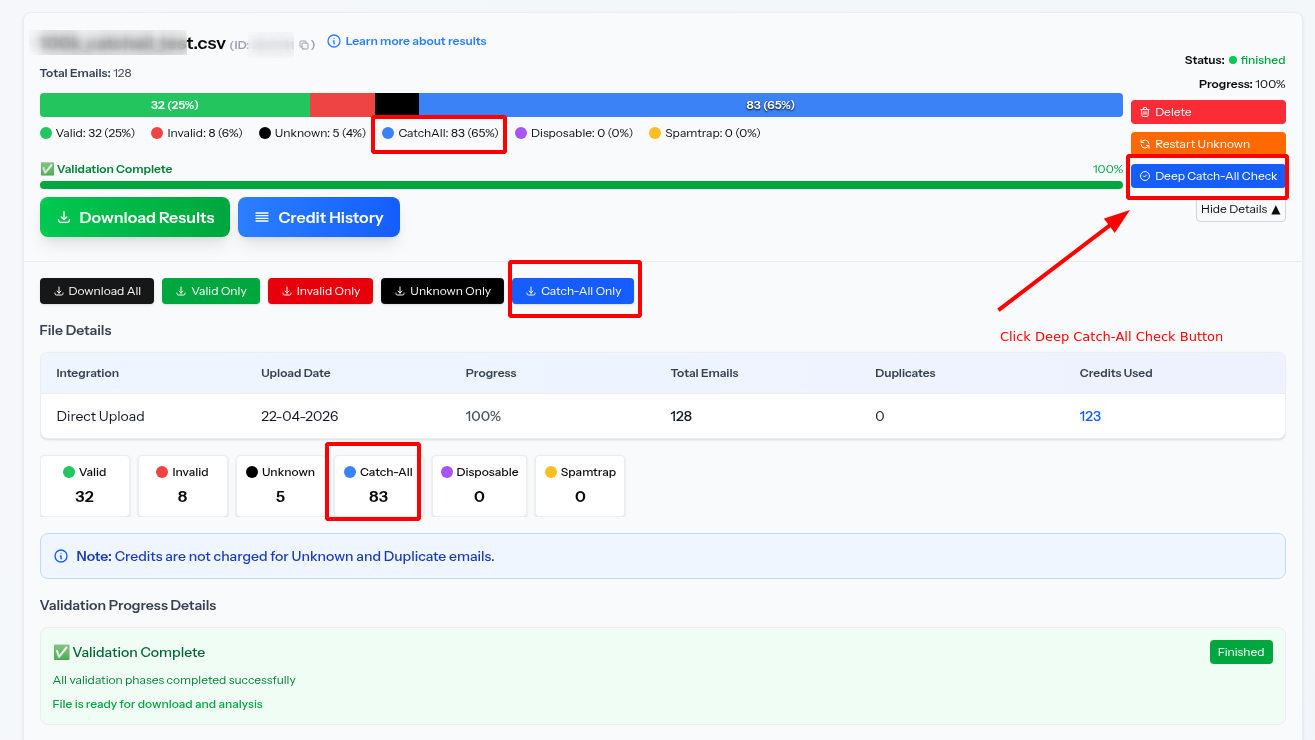Screen dimensions: 1315x740
Task: Click the green Finished status badge
Action: tap(1241, 652)
